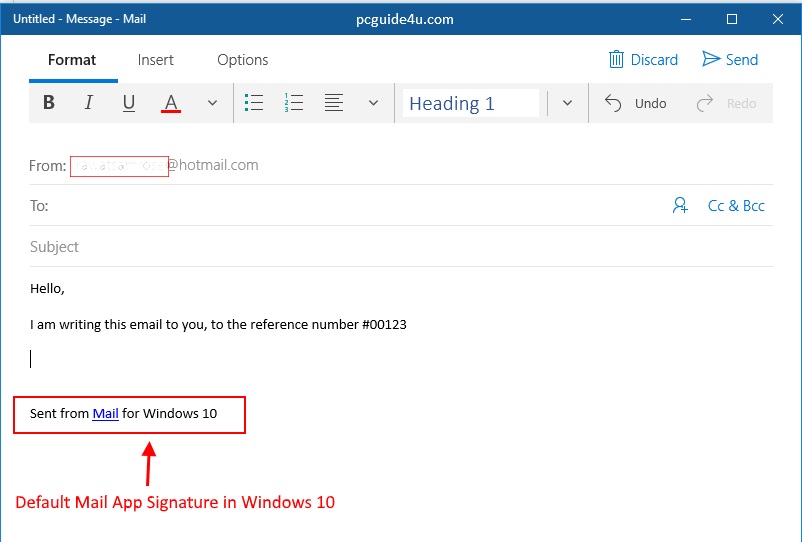Expand the font formatting dropdown arrow

(212, 103)
